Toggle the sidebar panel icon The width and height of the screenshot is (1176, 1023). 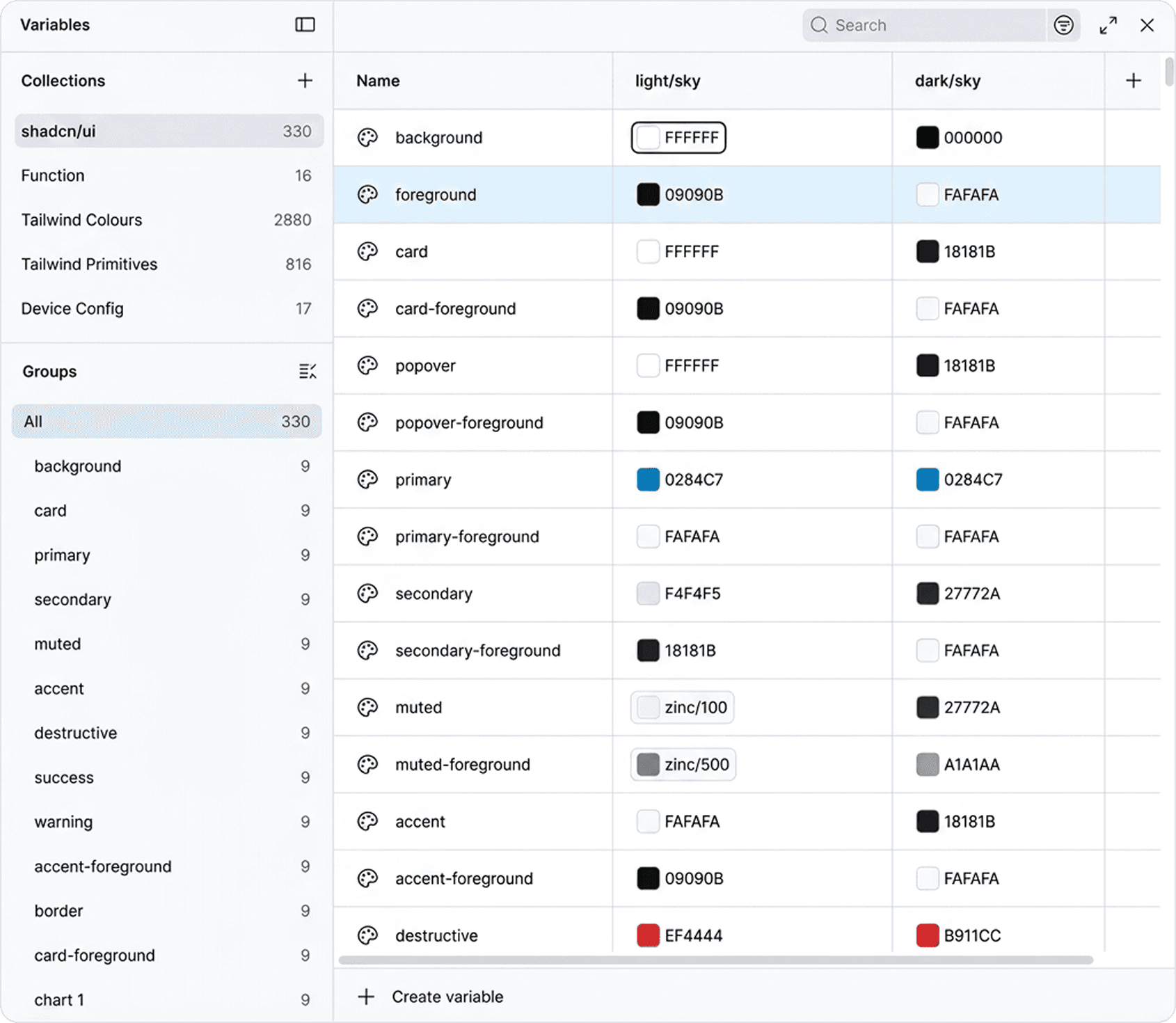tap(305, 25)
